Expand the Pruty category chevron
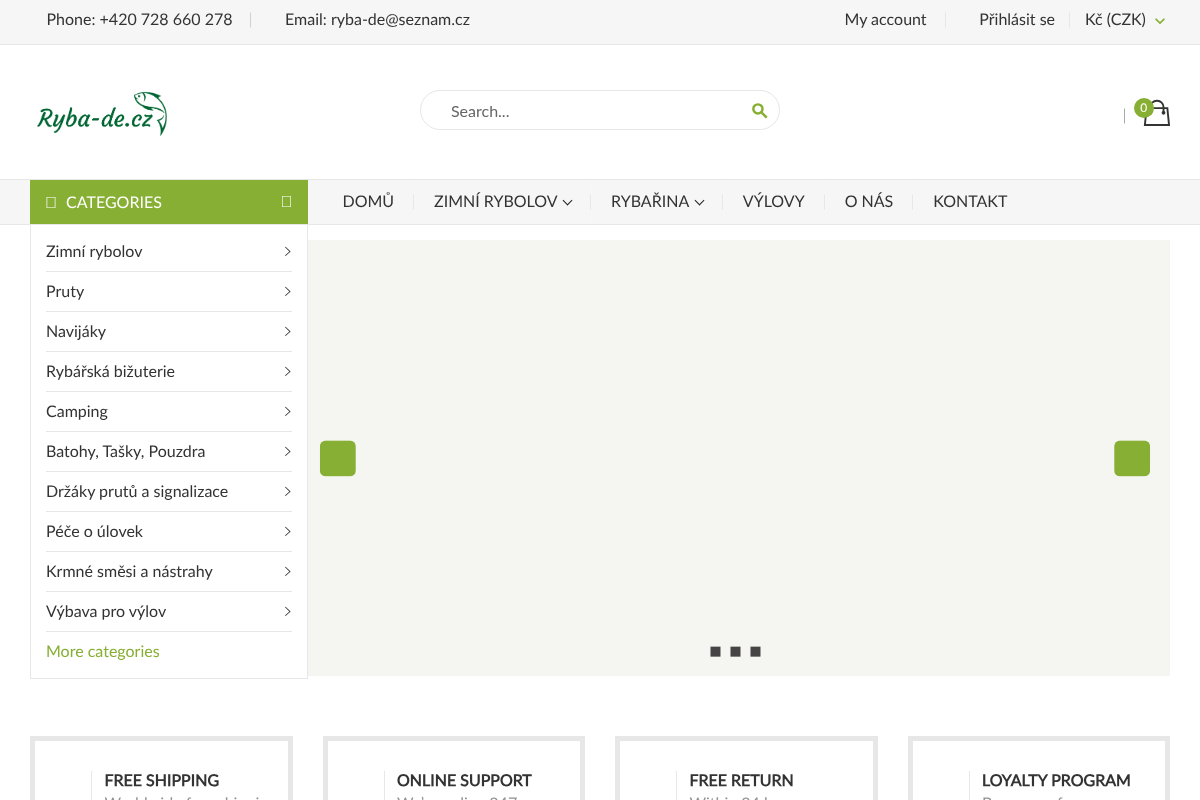The width and height of the screenshot is (1200, 800). [287, 291]
